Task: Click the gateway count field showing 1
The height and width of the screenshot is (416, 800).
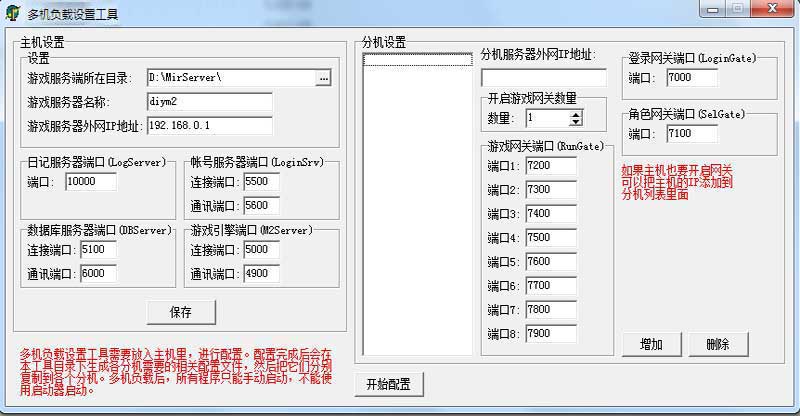Action: tap(547, 118)
